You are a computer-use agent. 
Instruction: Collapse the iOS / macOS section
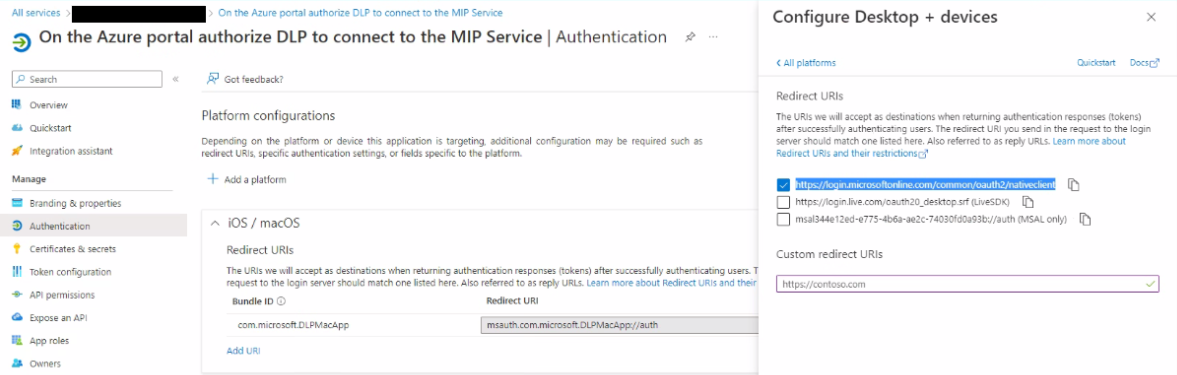point(215,223)
